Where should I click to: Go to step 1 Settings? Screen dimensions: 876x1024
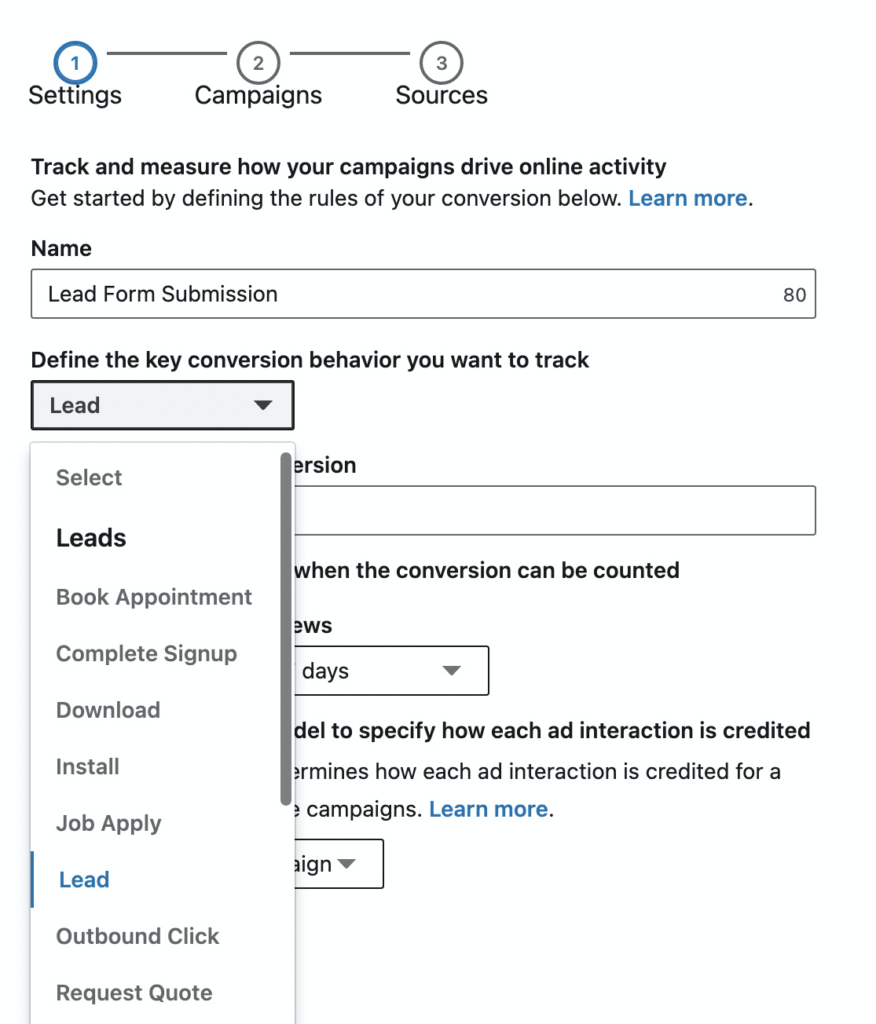(75, 63)
